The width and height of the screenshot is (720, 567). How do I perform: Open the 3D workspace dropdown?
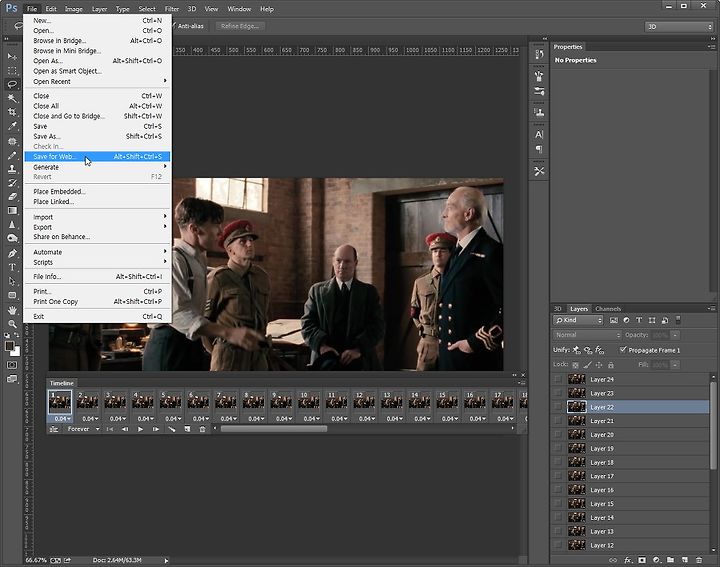pyautogui.click(x=678, y=27)
